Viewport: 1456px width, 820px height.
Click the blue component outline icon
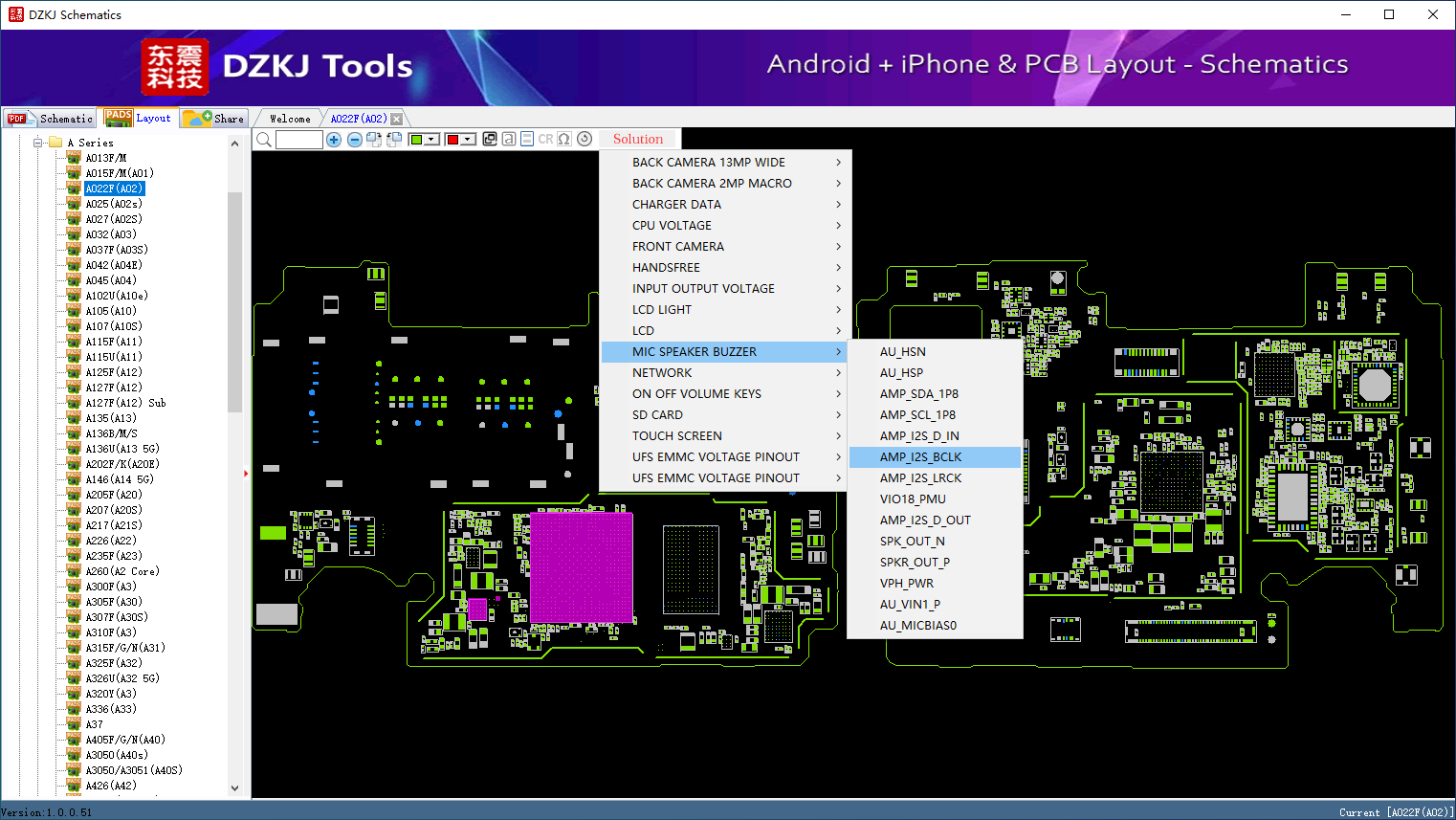527,139
